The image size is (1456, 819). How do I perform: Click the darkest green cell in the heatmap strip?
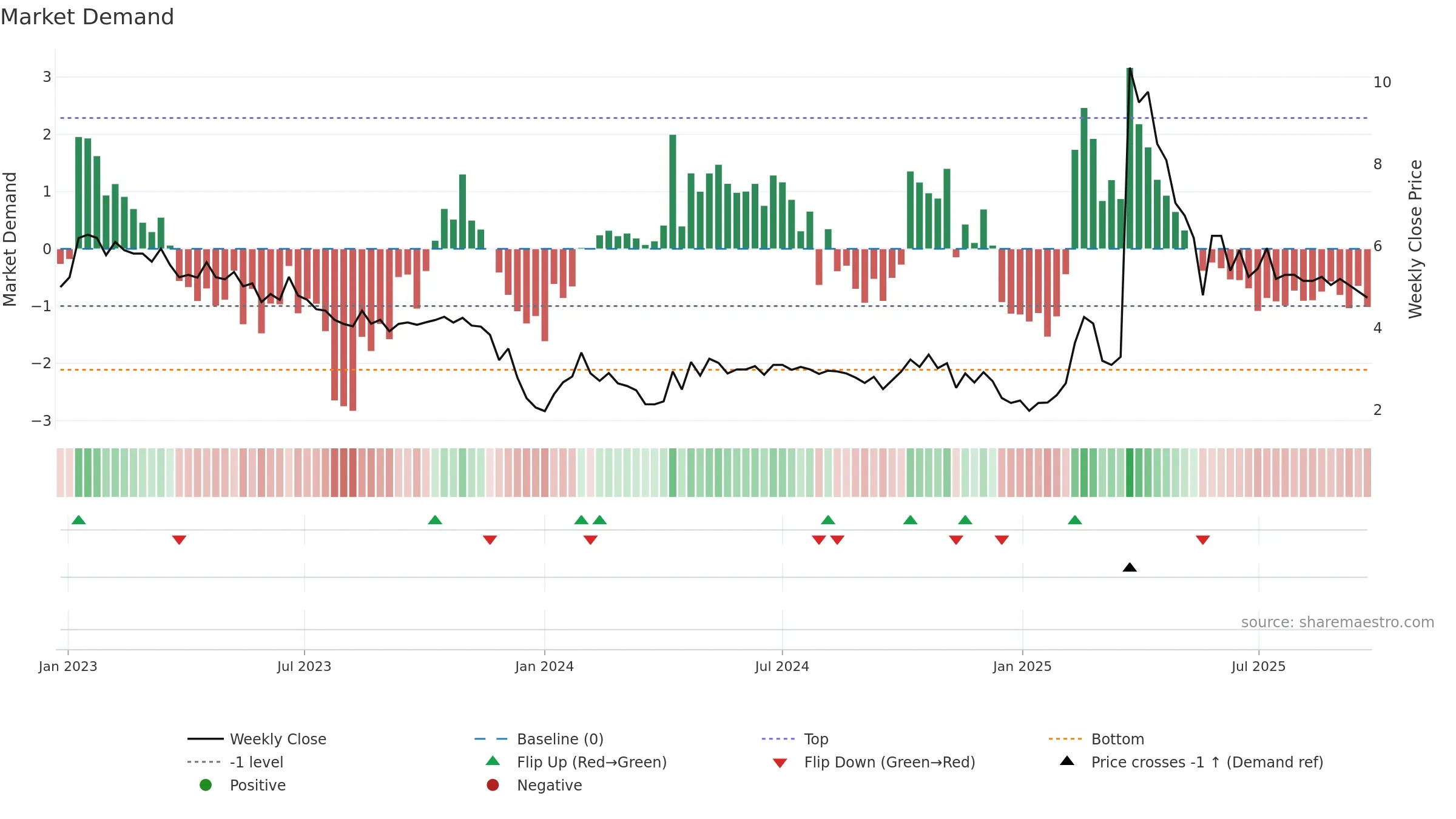pos(1130,473)
